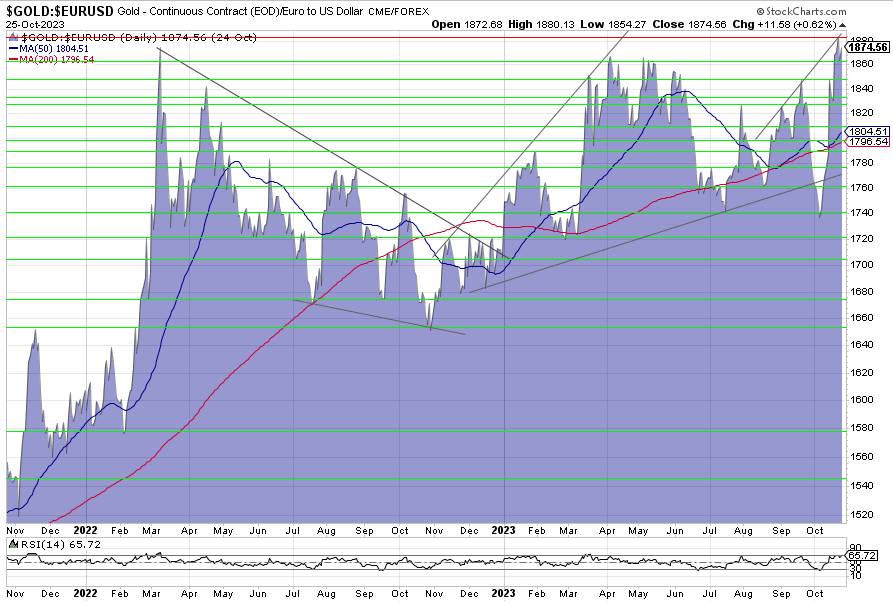
Task: Click the 1700 price level on y-axis
Action: 859,265
